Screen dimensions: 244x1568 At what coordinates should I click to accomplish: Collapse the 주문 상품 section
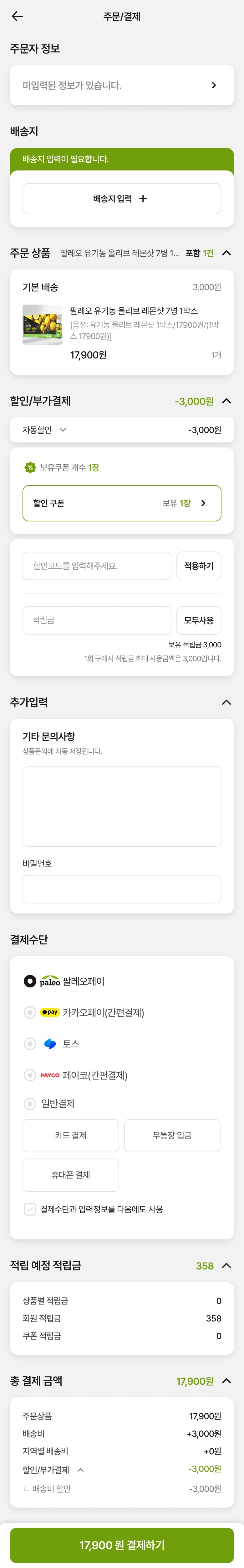click(x=226, y=253)
